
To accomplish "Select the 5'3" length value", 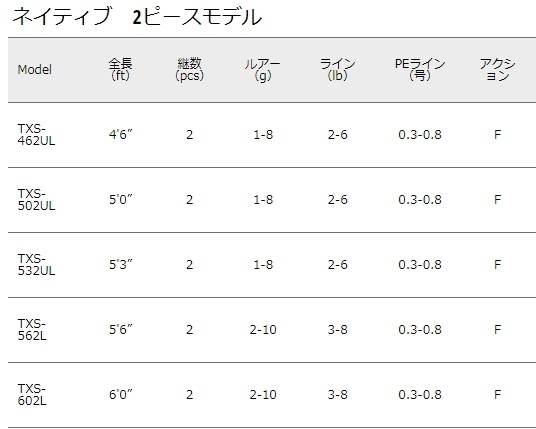I will point(121,264).
